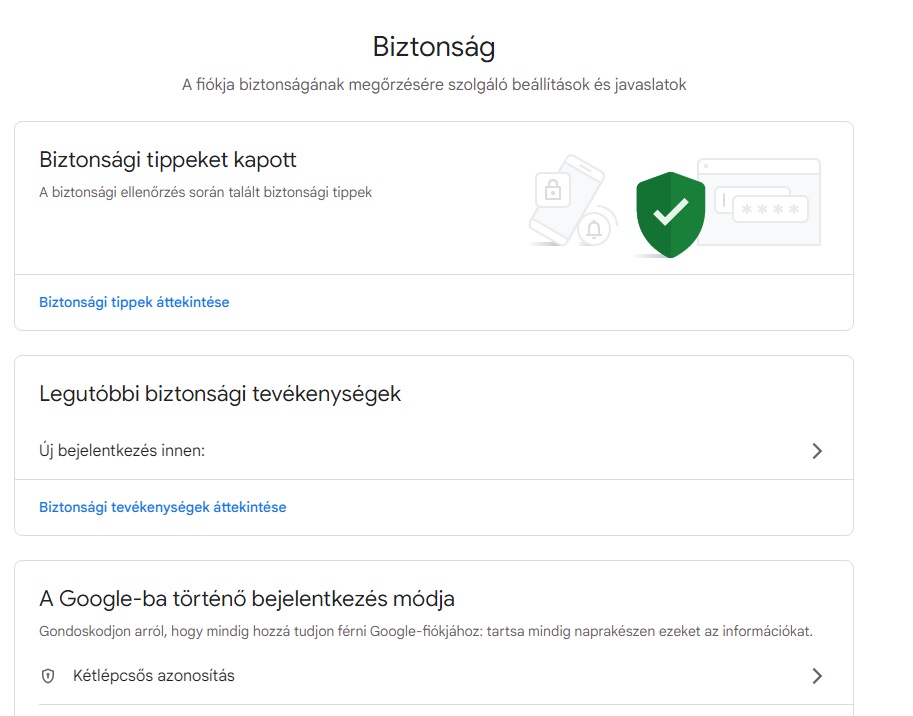913x716 pixels.
Task: Open Biztonsági tevékenységek áttekintése link
Action: click(x=162, y=507)
